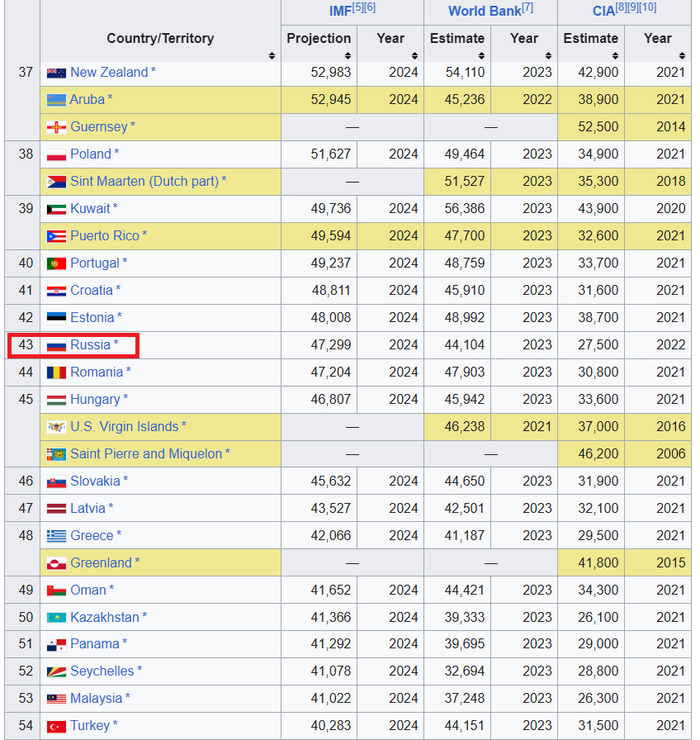The width and height of the screenshot is (700, 740).
Task: Click the Puerto Rico flag icon
Action: click(56, 236)
